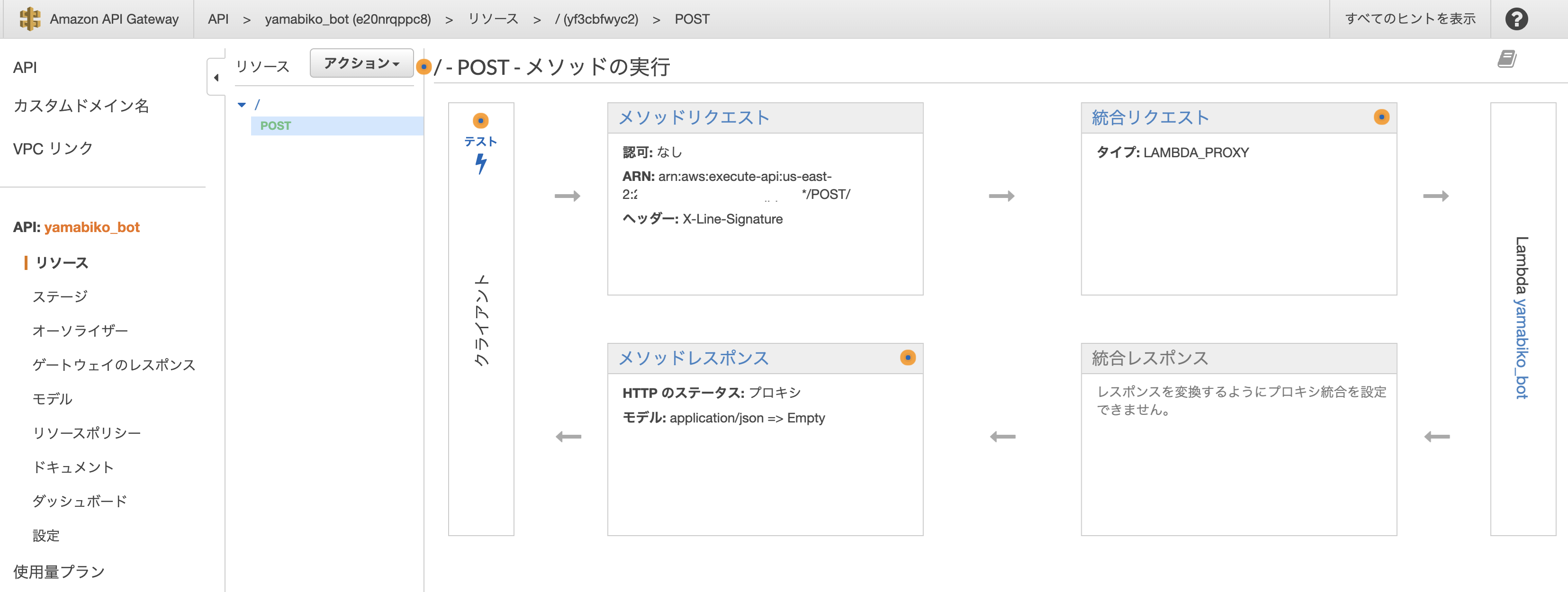Screen dimensions: 1568x592
Task: Open 使用量プラン in sidebar
Action: click(x=59, y=572)
